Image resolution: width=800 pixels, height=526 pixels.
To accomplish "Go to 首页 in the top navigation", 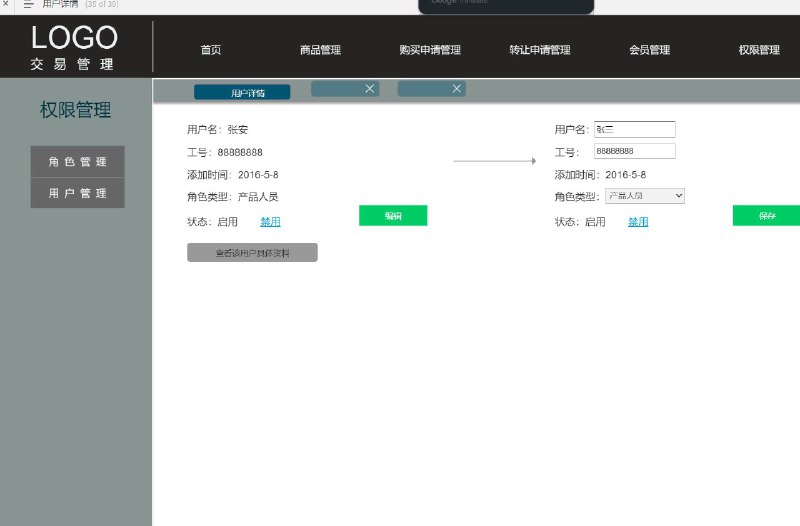I will click(x=211, y=50).
